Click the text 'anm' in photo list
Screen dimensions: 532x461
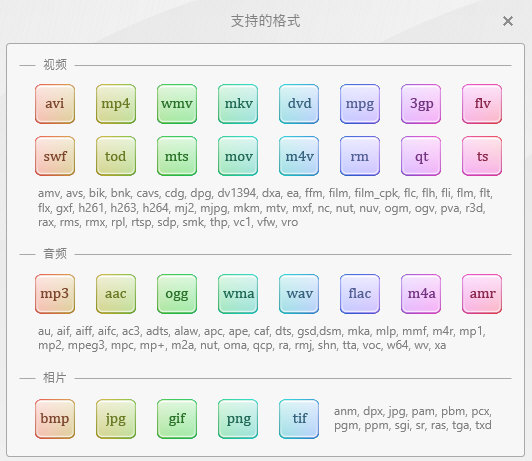[x=346, y=411]
